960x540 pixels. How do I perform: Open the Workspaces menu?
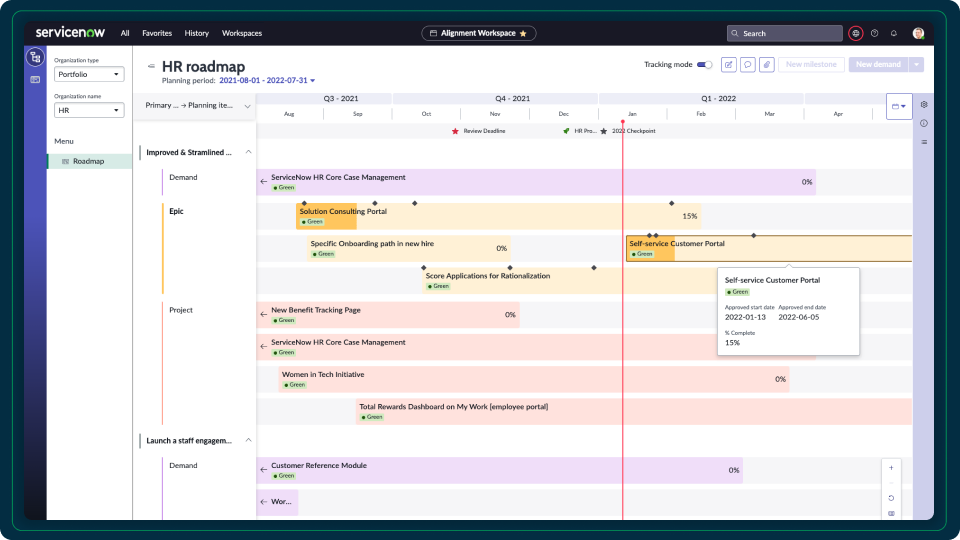(x=242, y=33)
